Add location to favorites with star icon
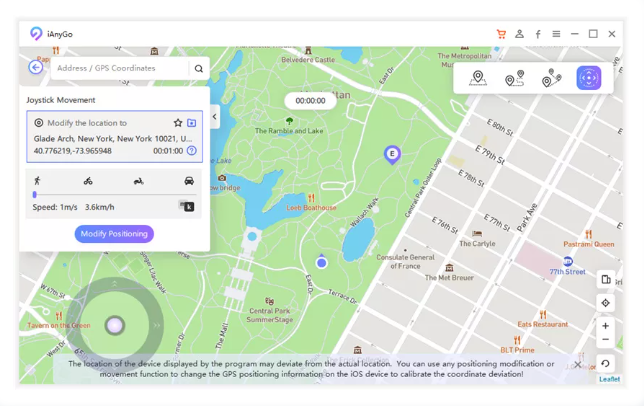Viewport: 644px width, 406px height. (x=178, y=123)
